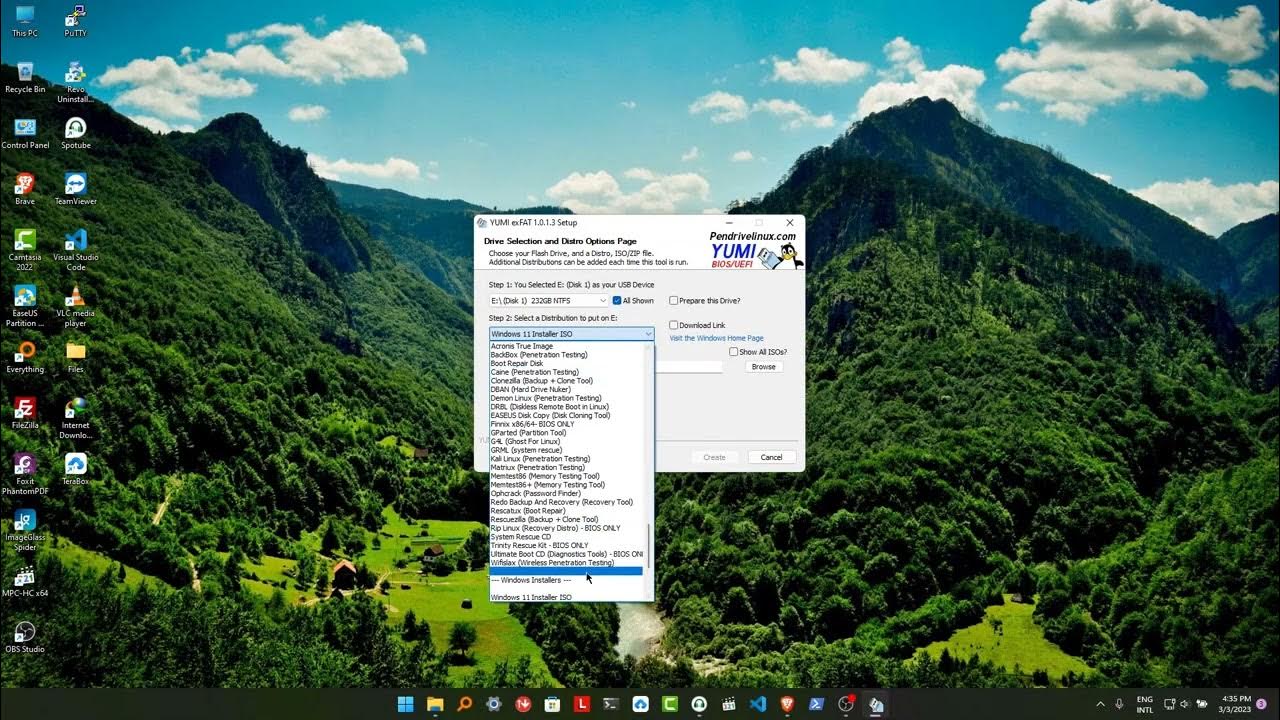
Task: Open the E:\ (Disk 1) drive dropdown
Action: pyautogui.click(x=548, y=300)
